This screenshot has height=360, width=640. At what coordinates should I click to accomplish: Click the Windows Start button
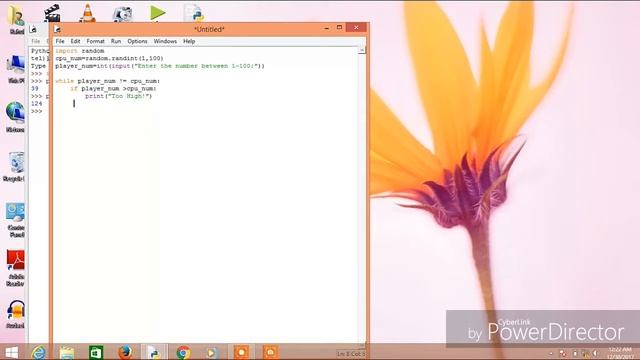[11, 352]
